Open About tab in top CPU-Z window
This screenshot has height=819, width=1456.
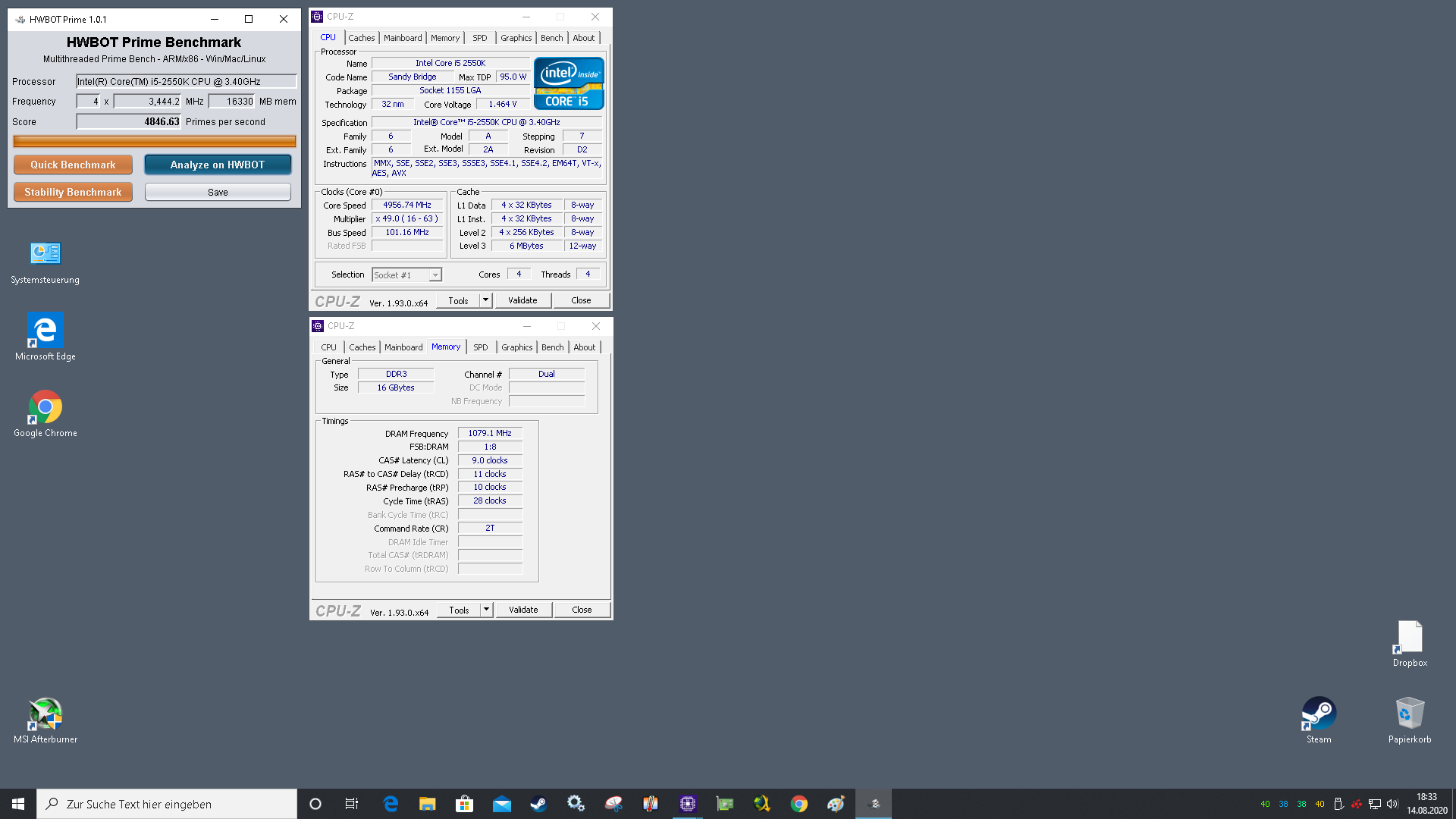click(x=584, y=38)
